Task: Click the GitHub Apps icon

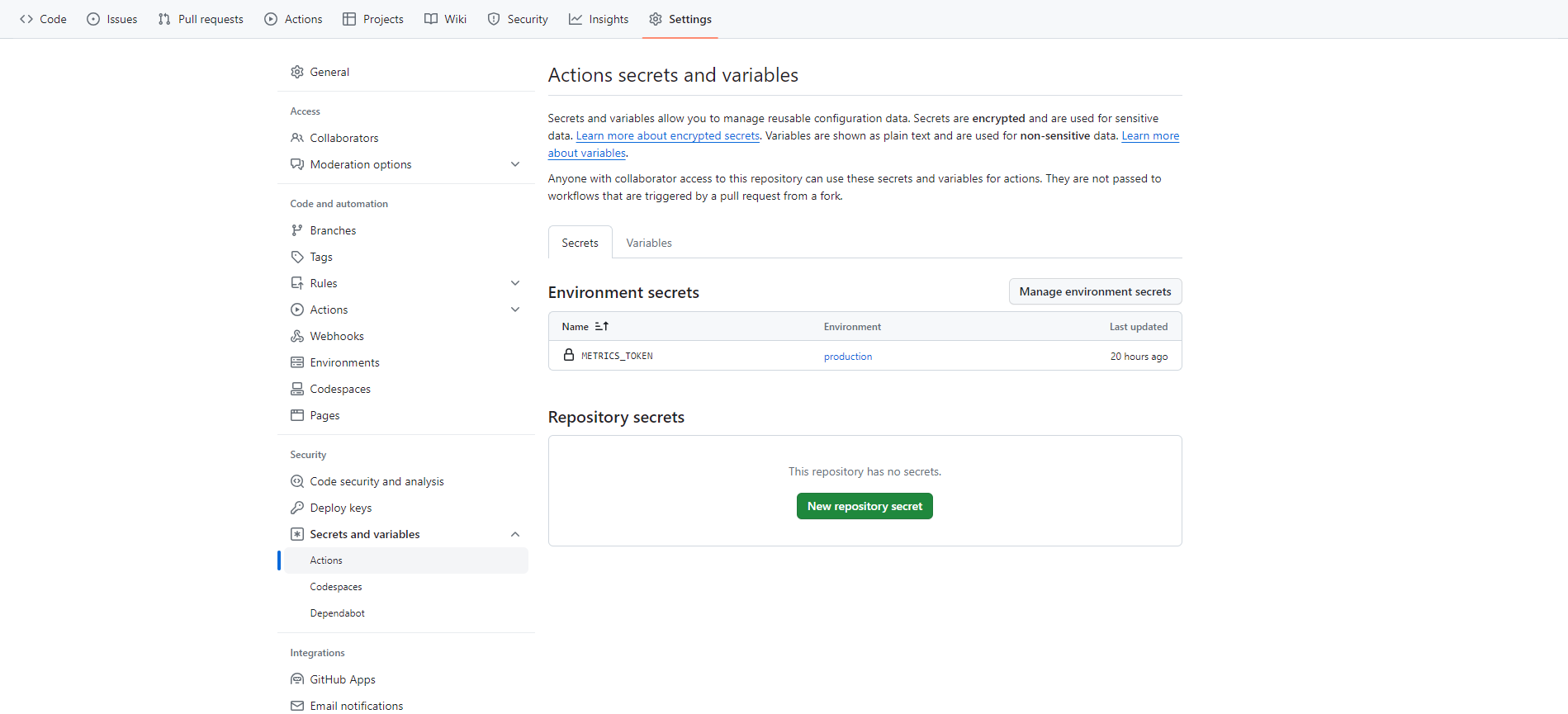Action: (297, 679)
